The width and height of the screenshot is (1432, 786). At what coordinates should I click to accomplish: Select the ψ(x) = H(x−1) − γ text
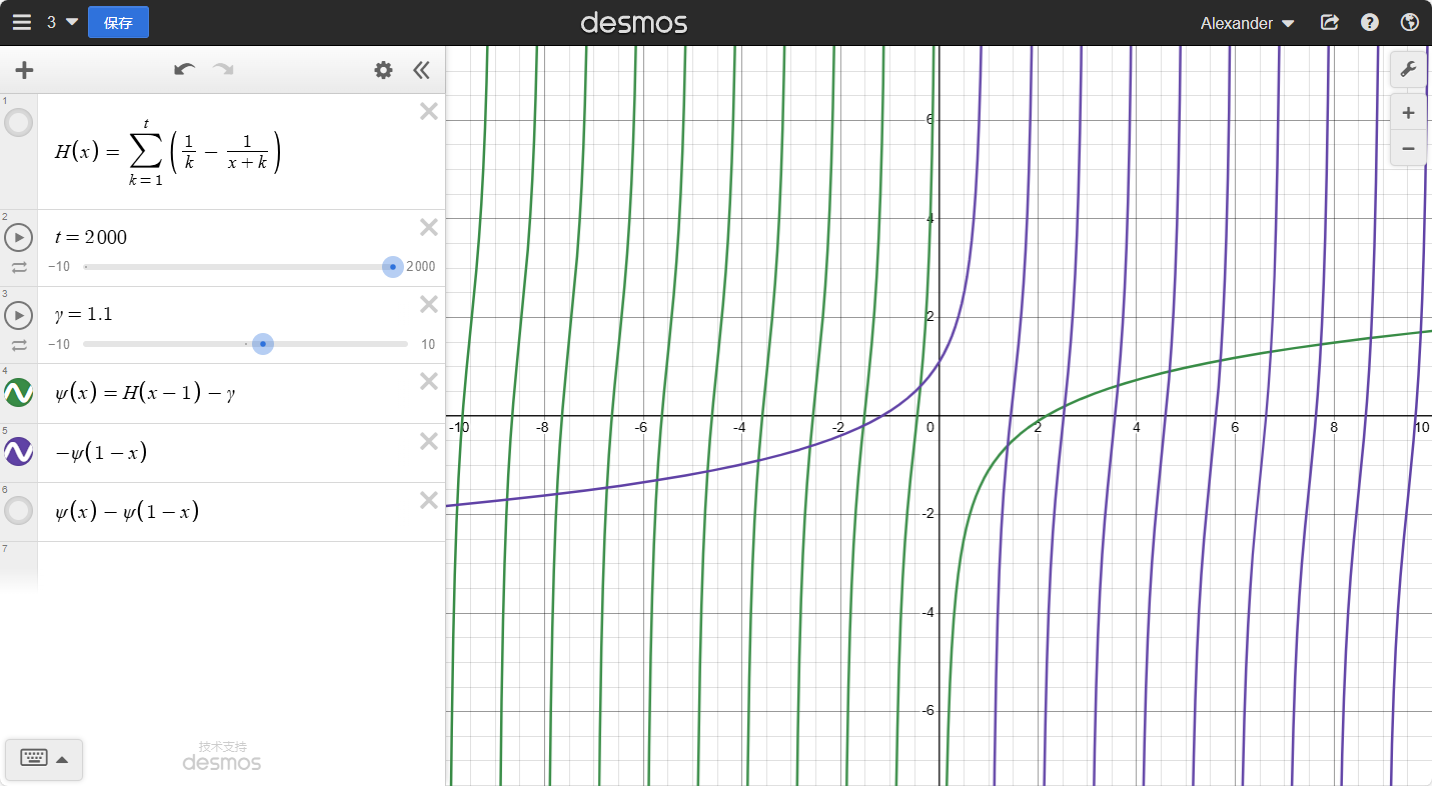146,393
